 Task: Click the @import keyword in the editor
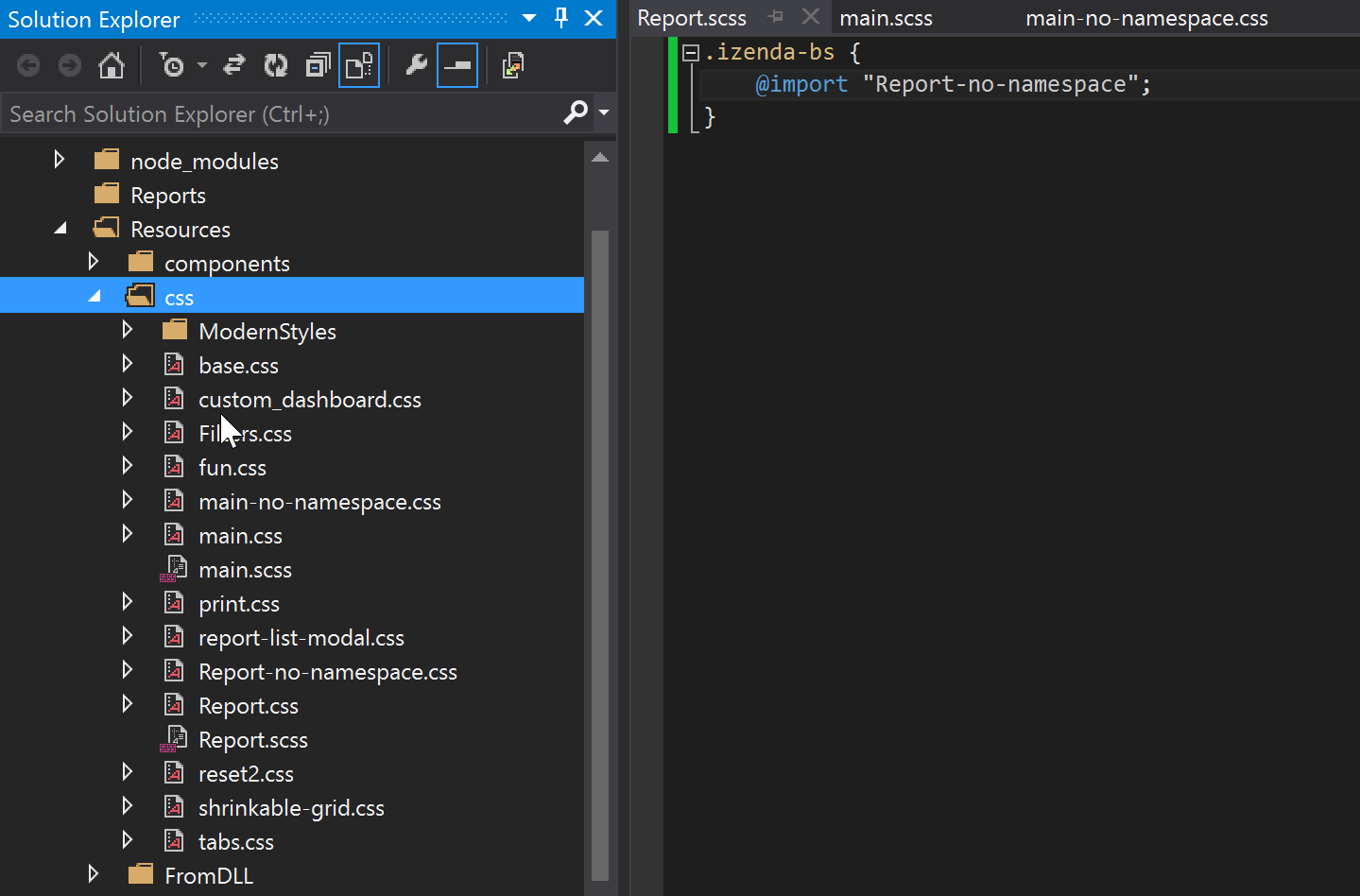801,84
